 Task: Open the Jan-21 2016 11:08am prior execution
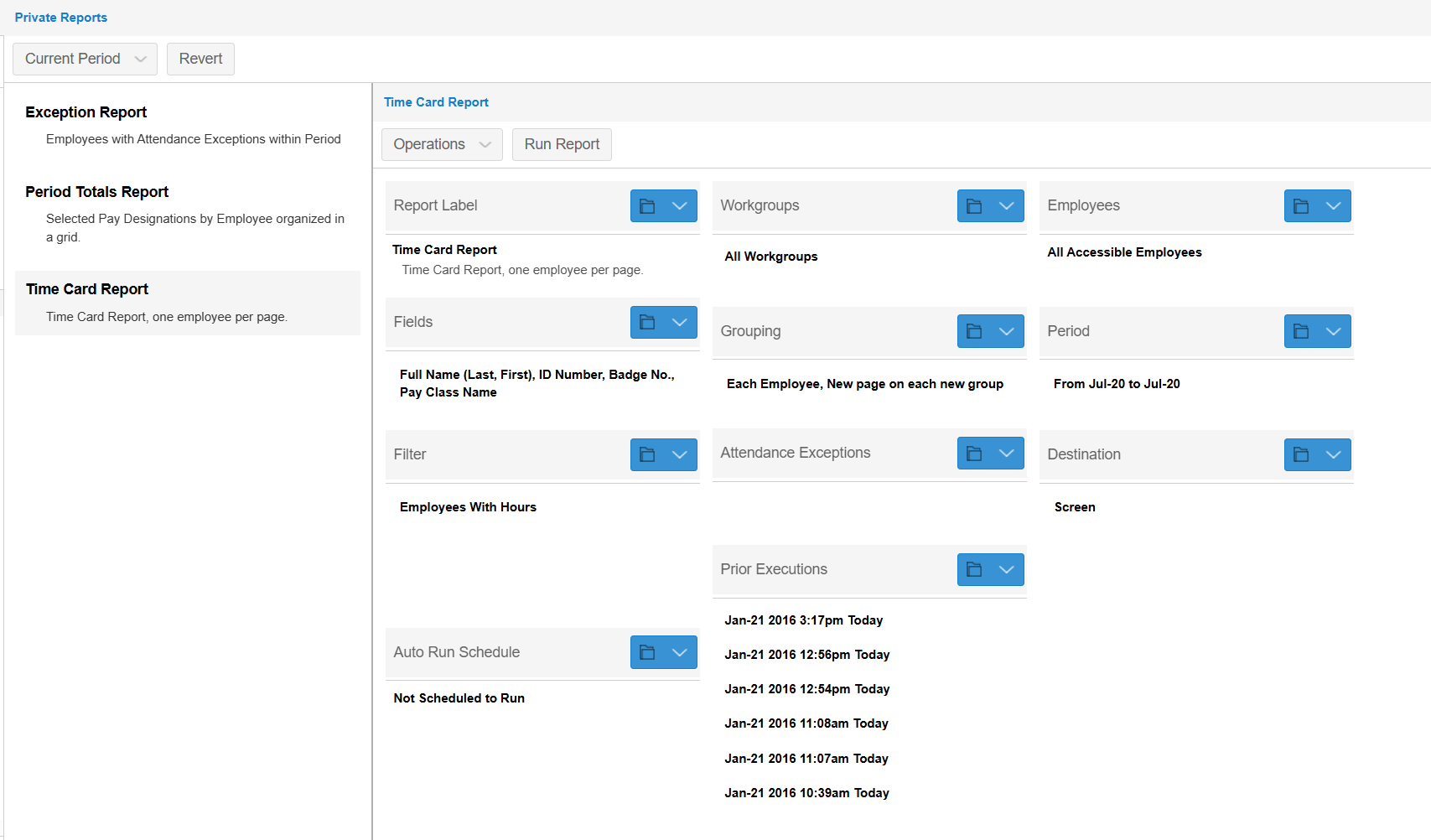(806, 724)
